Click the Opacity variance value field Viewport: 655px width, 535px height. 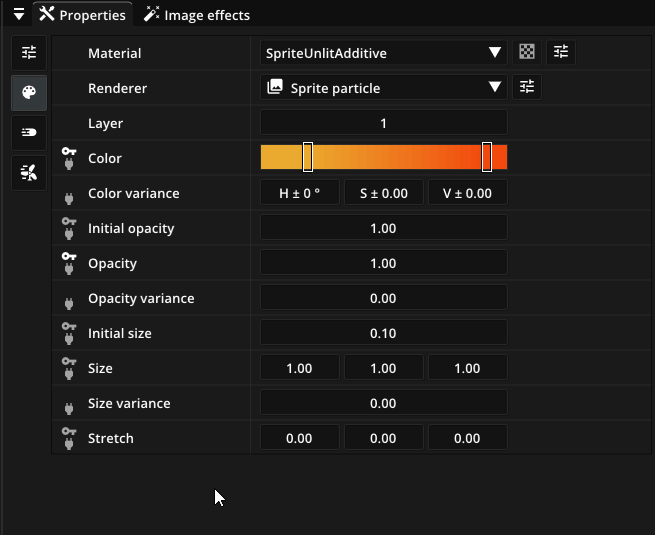click(383, 298)
